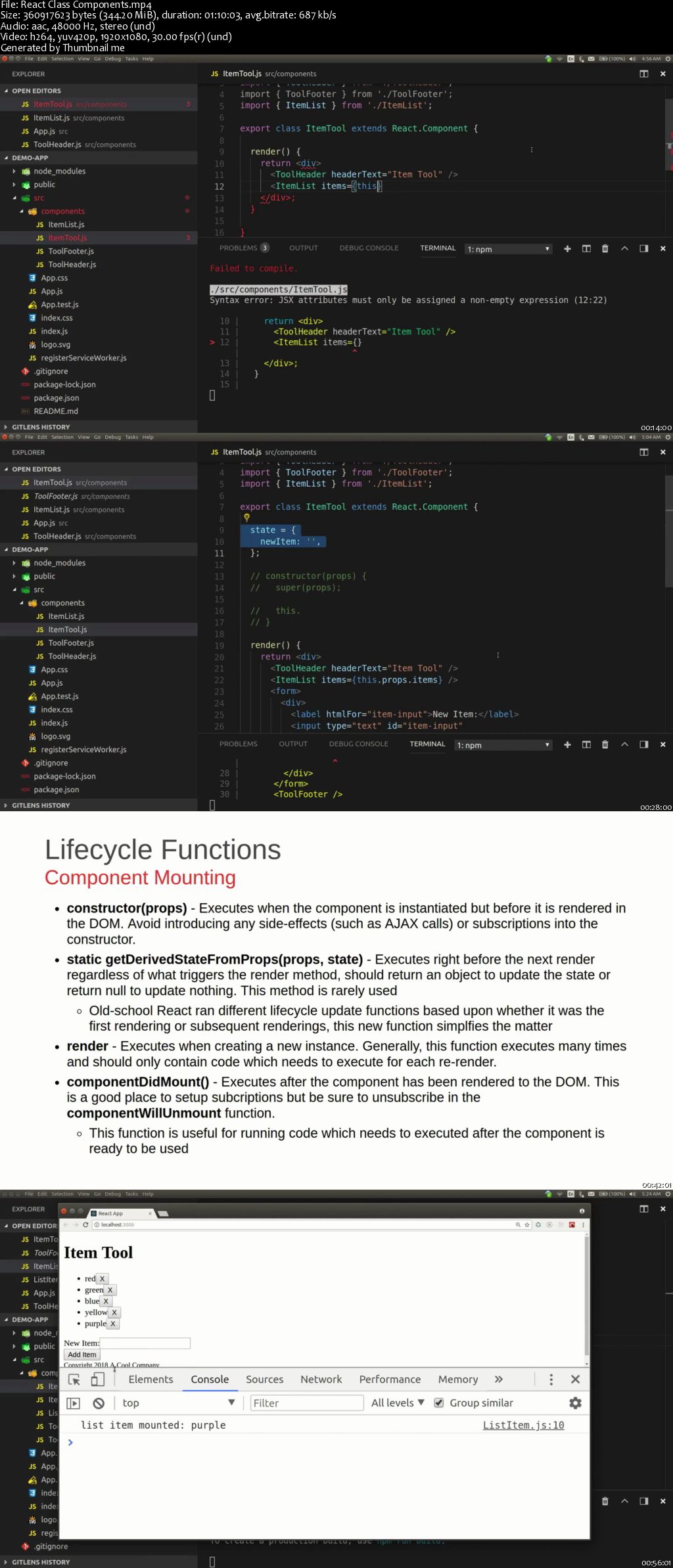The image size is (673, 1568).
Task: Close the terminal panel in the 00:14:00 frame
Action: point(662,248)
